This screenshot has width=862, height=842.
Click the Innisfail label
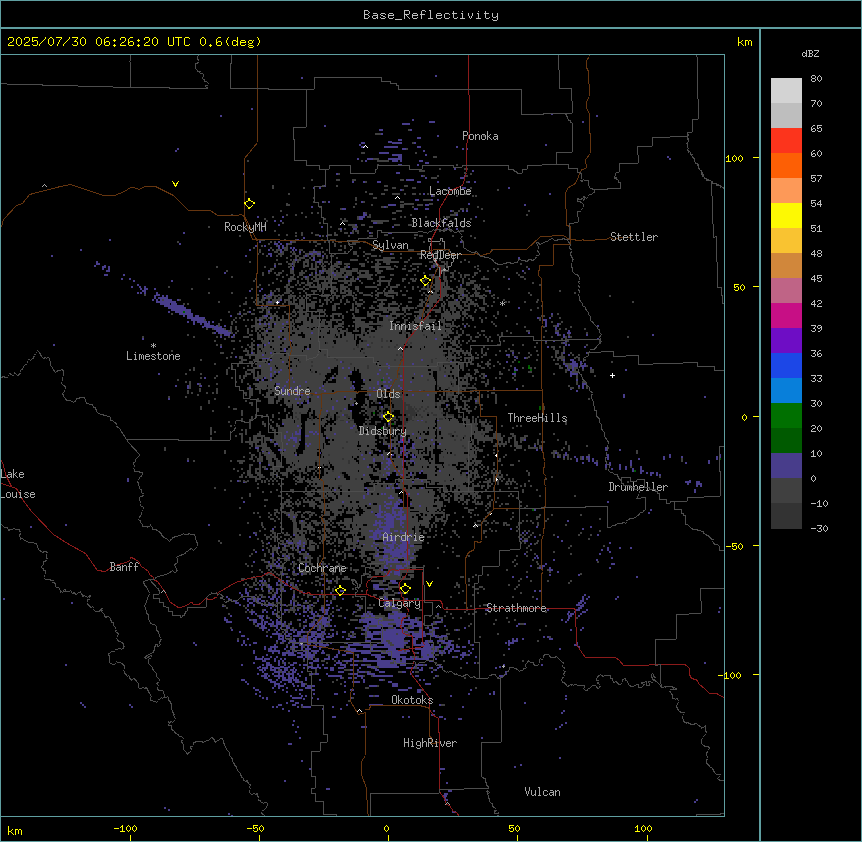416,326
